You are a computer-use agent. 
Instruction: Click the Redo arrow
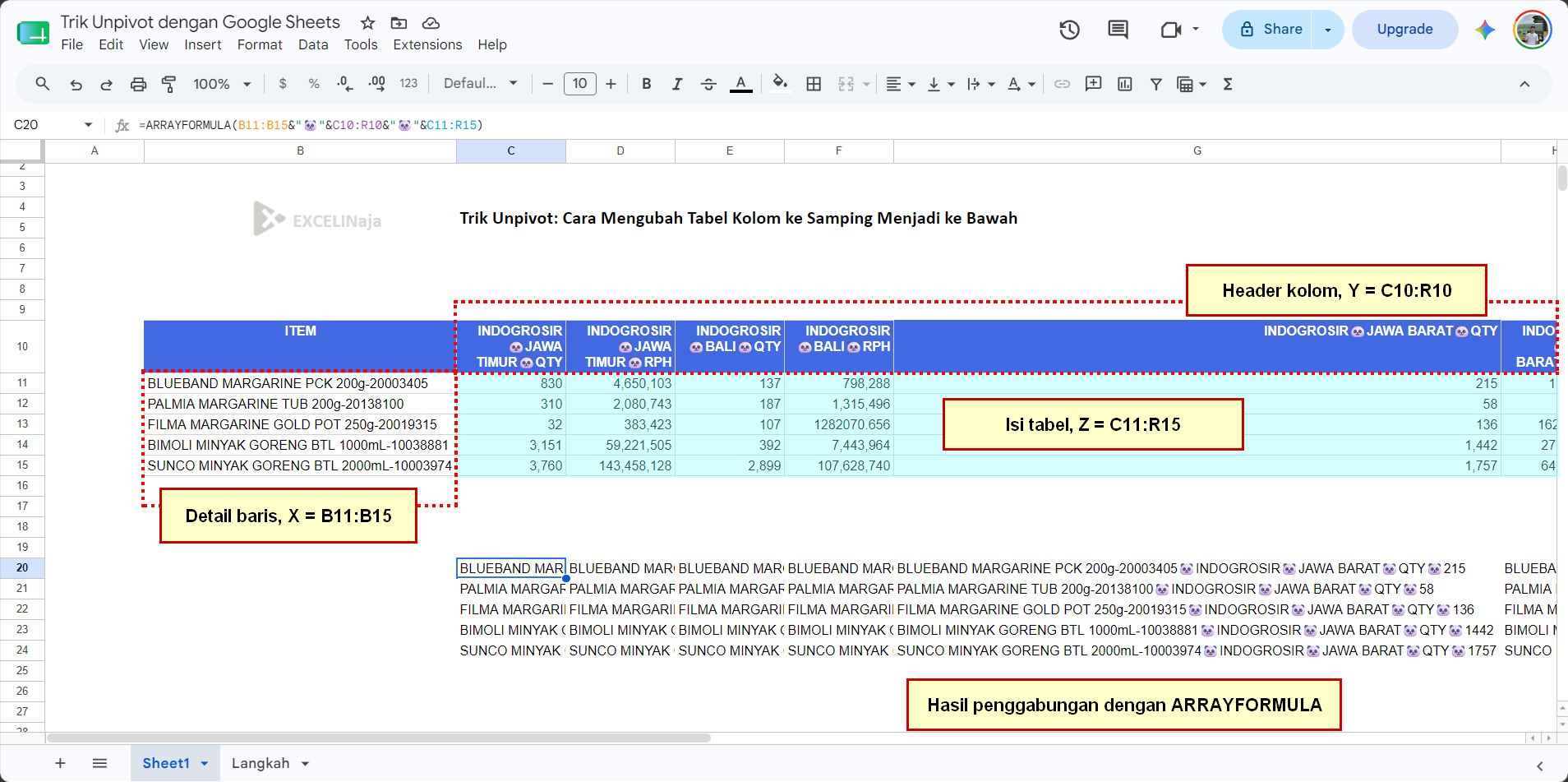tap(106, 84)
